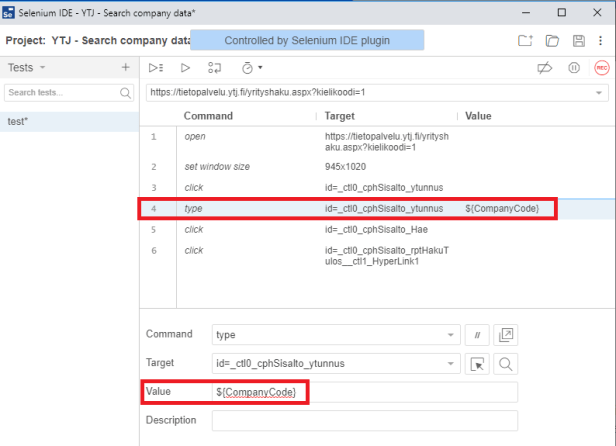Image resolution: width=616 pixels, height=446 pixels.
Task: Click the Search tests input field
Action: click(x=62, y=93)
